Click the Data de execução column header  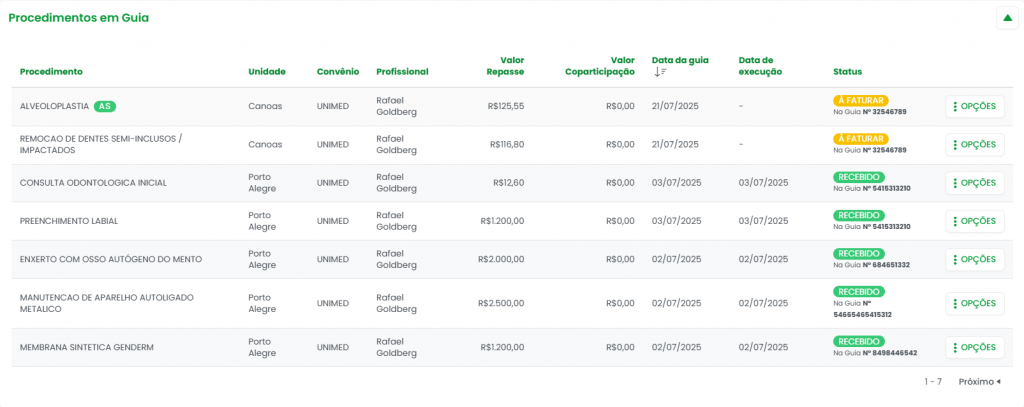pos(760,66)
